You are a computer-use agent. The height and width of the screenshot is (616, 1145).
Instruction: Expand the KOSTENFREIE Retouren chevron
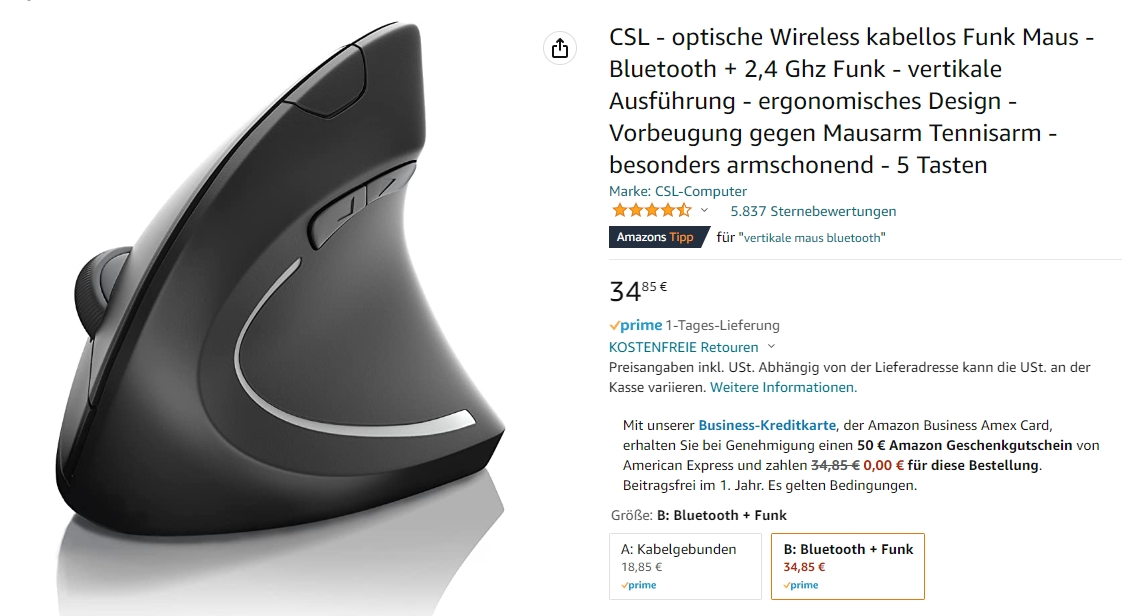tap(771, 347)
